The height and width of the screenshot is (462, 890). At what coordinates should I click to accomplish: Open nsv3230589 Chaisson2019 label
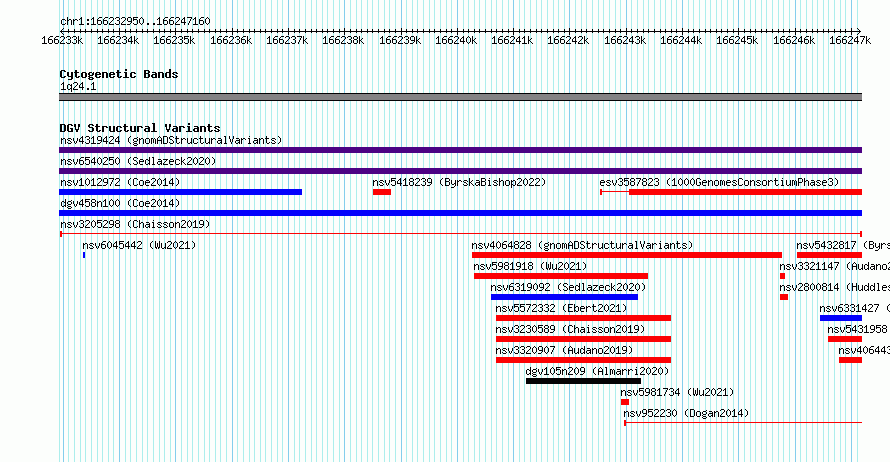pyautogui.click(x=570, y=329)
